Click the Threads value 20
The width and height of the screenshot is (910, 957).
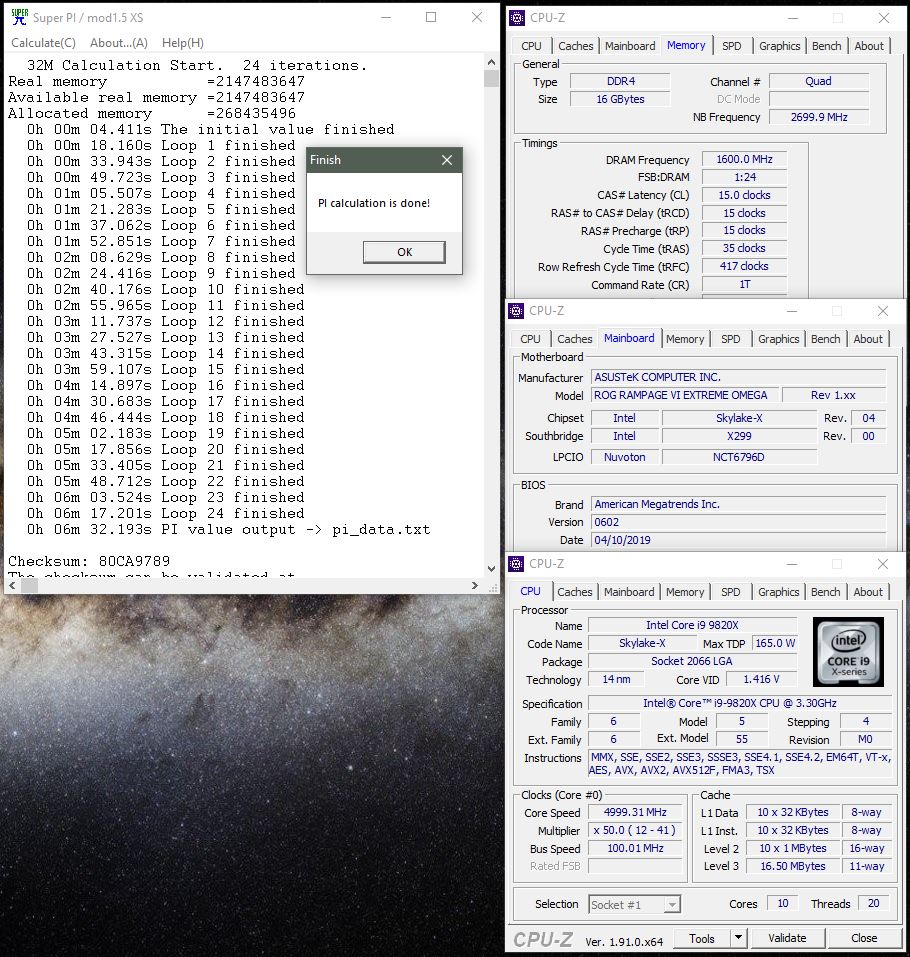[874, 903]
